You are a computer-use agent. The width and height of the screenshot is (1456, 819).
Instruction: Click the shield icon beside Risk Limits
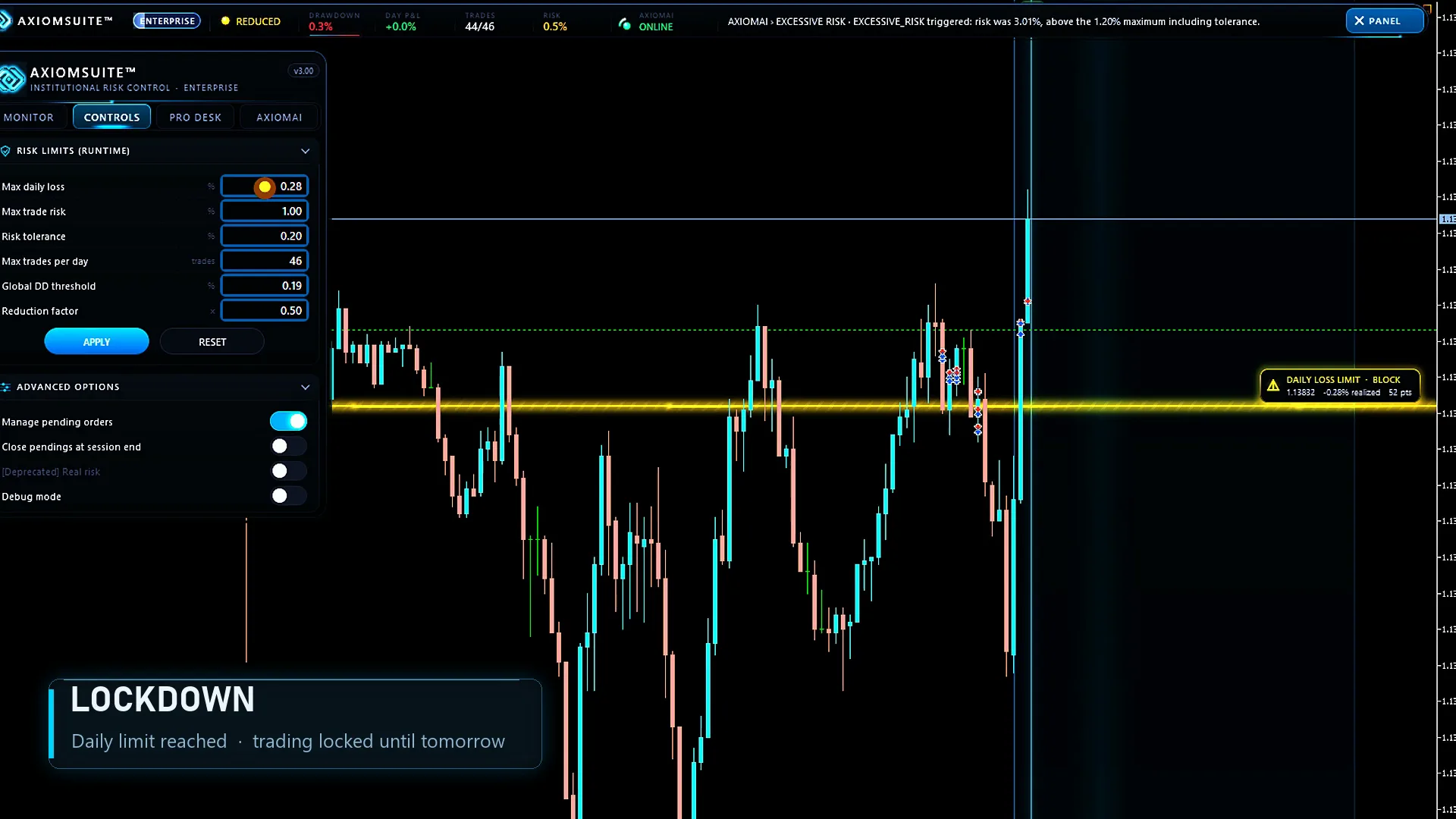click(x=5, y=151)
